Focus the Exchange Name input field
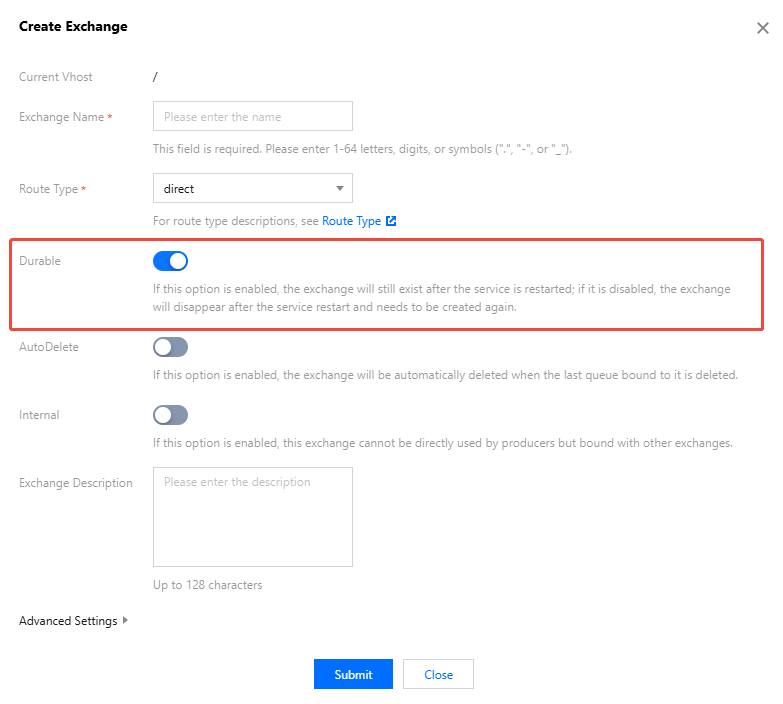Viewport: 783px width, 704px height. 252,116
